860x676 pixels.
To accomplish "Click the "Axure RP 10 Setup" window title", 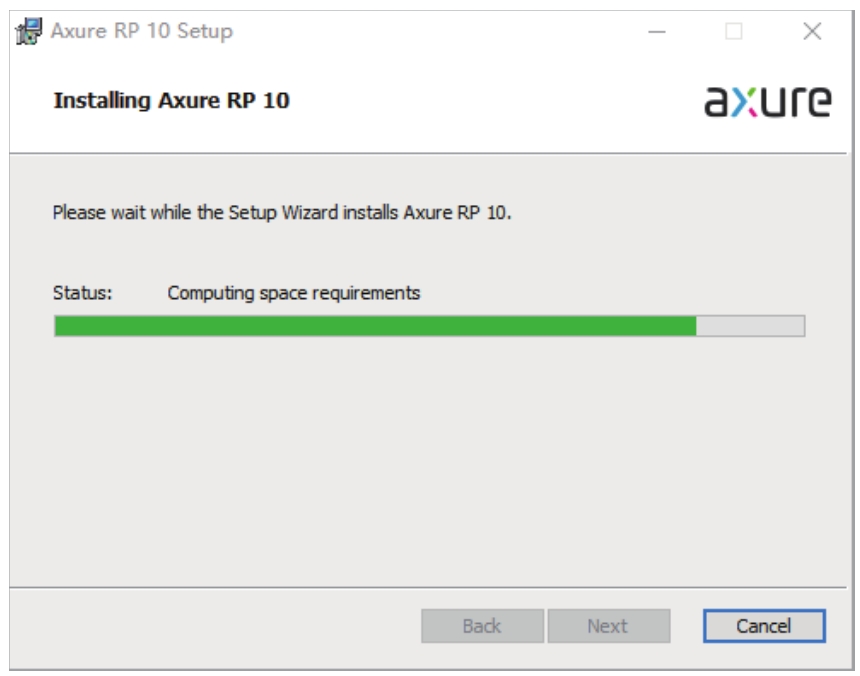I will point(142,31).
